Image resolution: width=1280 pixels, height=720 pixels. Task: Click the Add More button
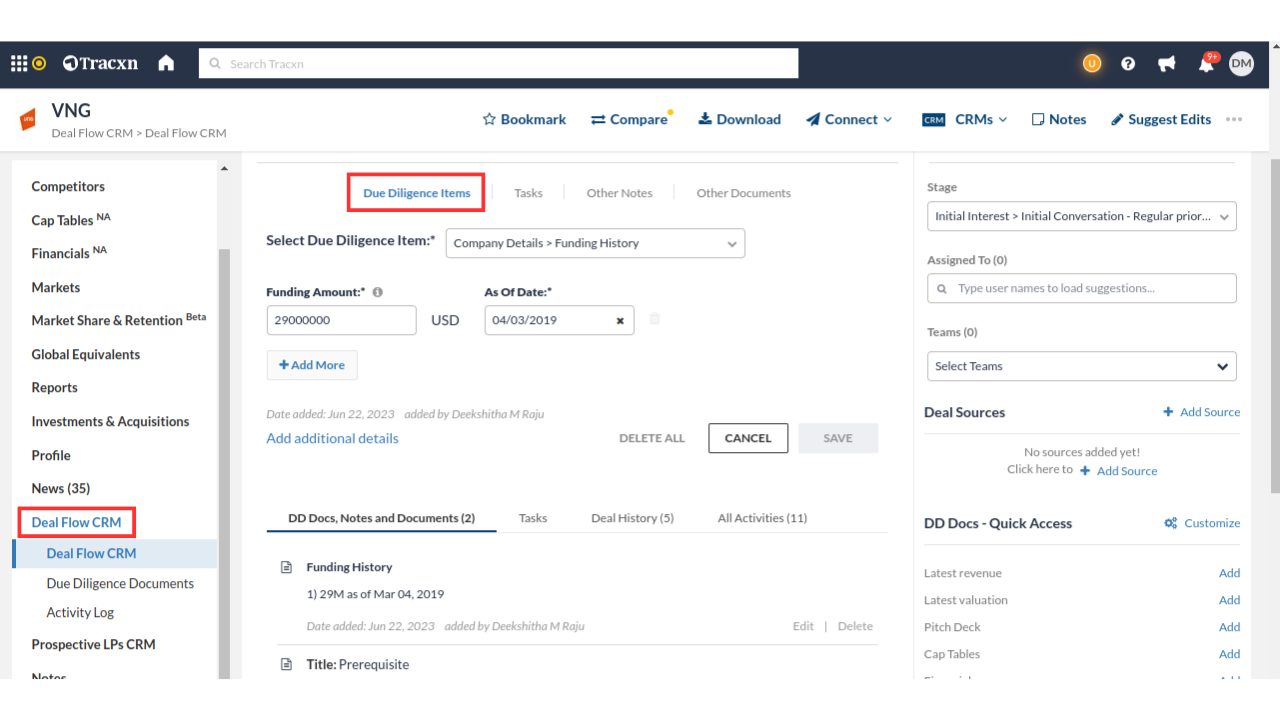pyautogui.click(x=312, y=365)
